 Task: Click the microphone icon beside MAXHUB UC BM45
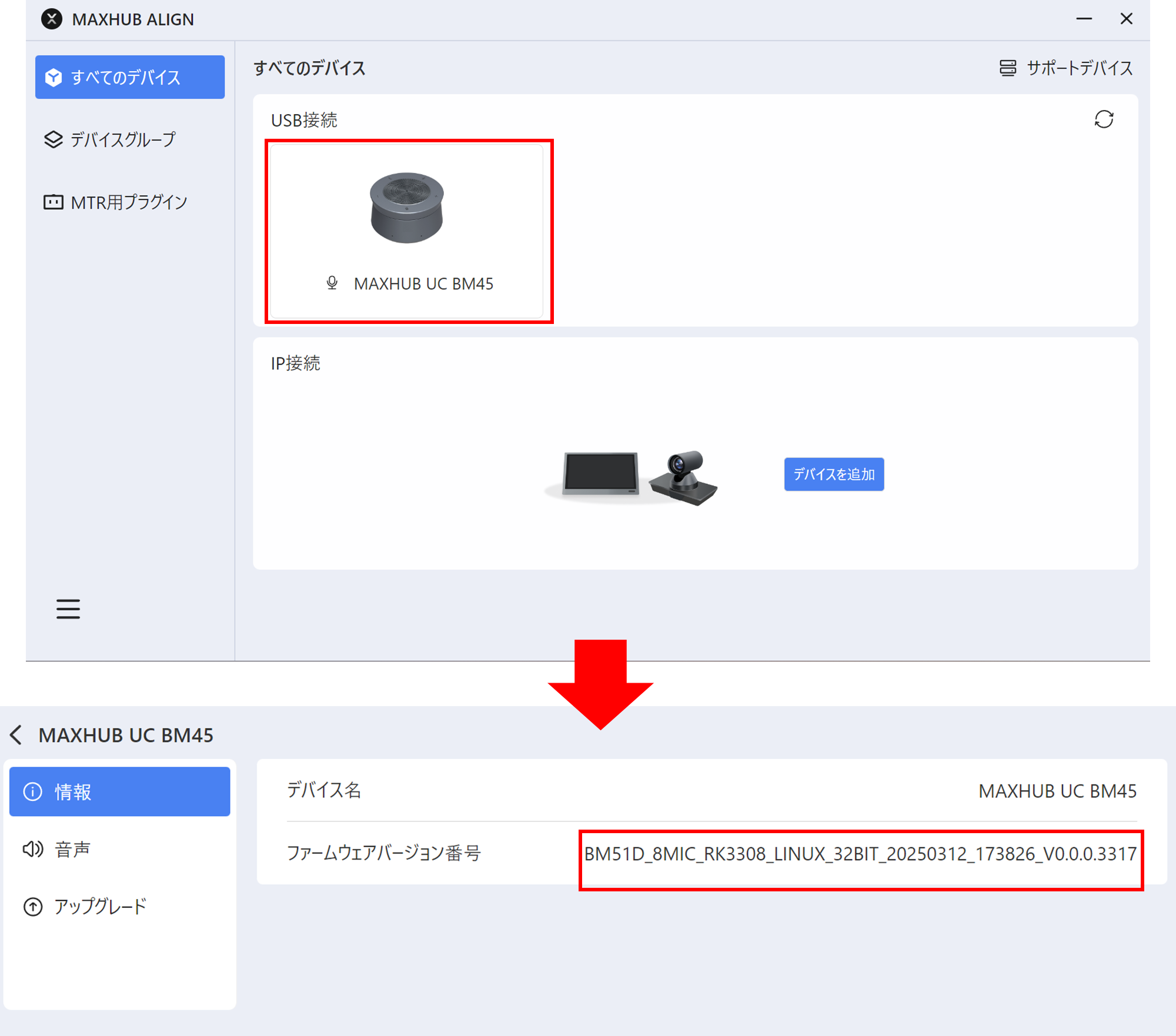click(x=332, y=283)
